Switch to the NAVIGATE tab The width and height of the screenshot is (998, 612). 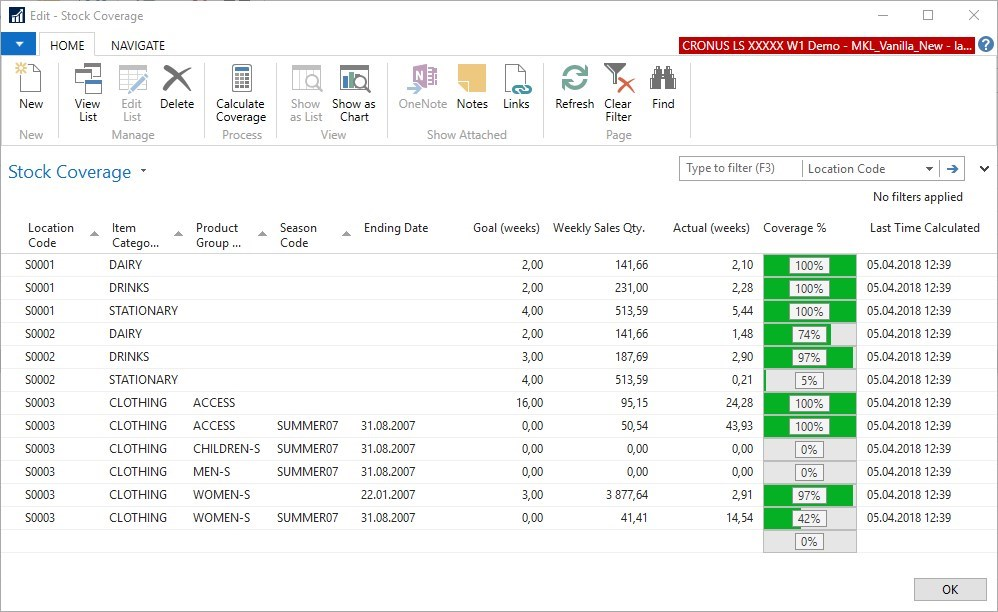tap(138, 45)
